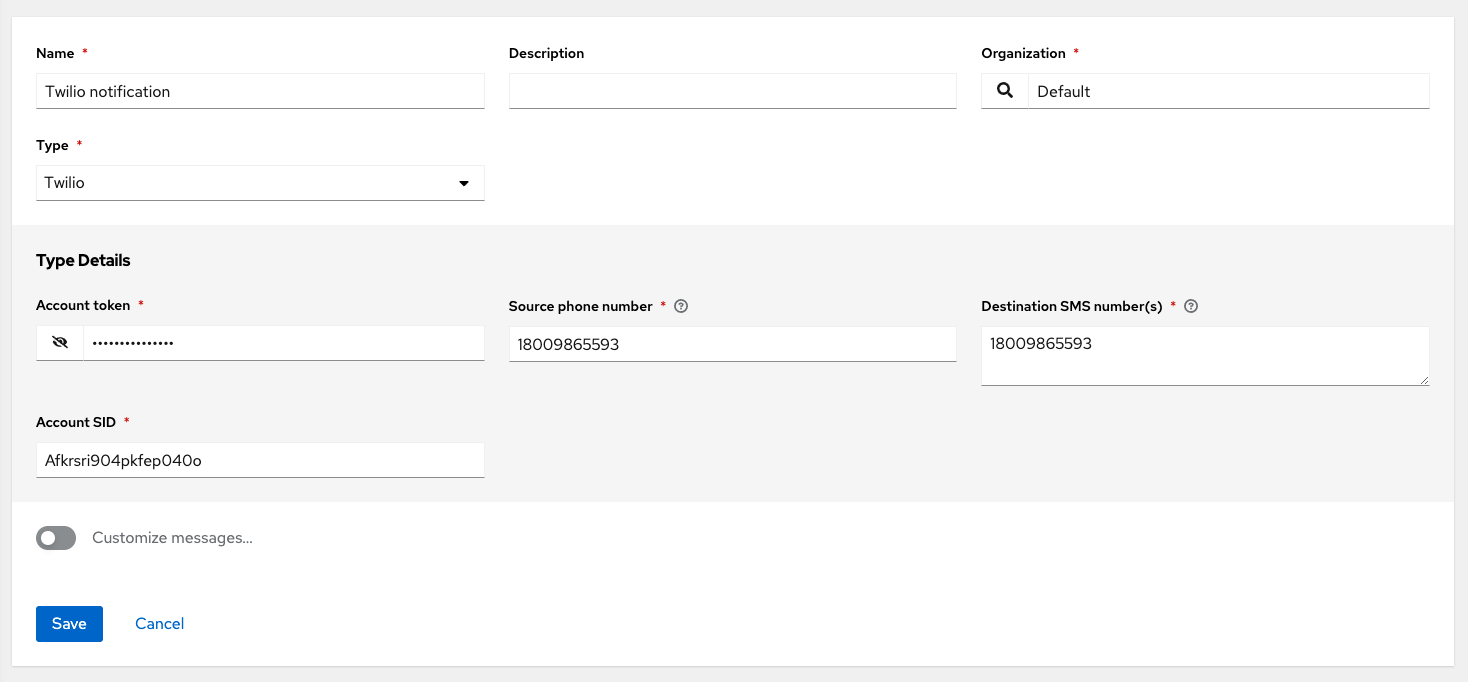Click the Organization field showing Default
1468x682 pixels.
tap(1227, 91)
